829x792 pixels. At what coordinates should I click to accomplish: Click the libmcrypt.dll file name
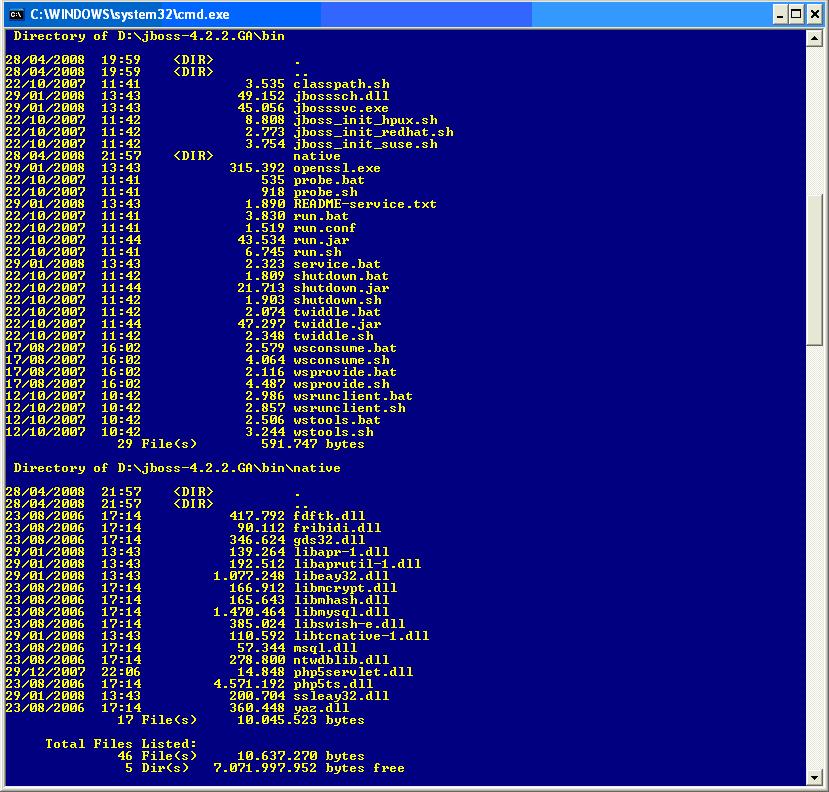point(345,588)
